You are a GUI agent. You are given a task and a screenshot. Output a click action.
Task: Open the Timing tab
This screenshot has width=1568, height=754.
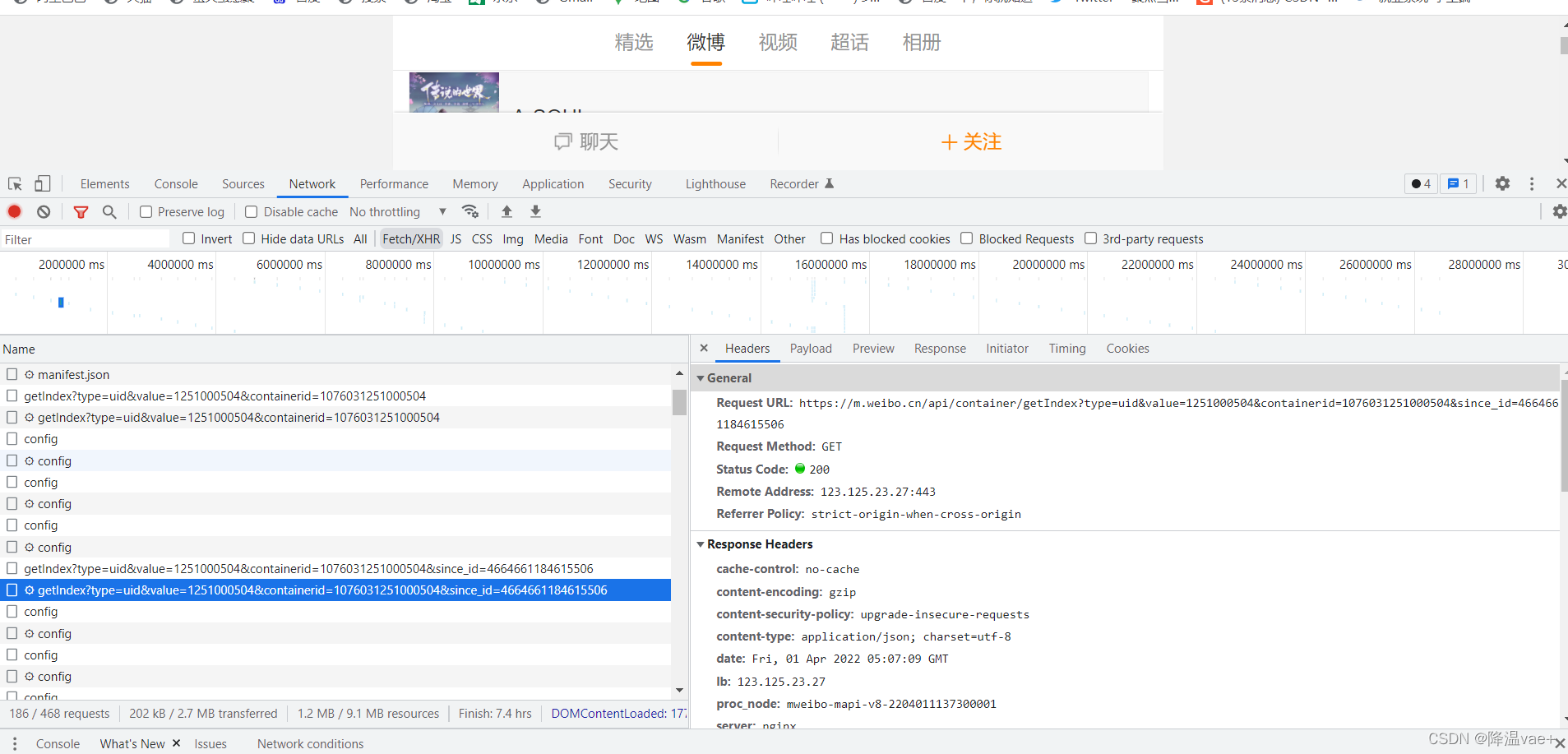tap(1067, 349)
